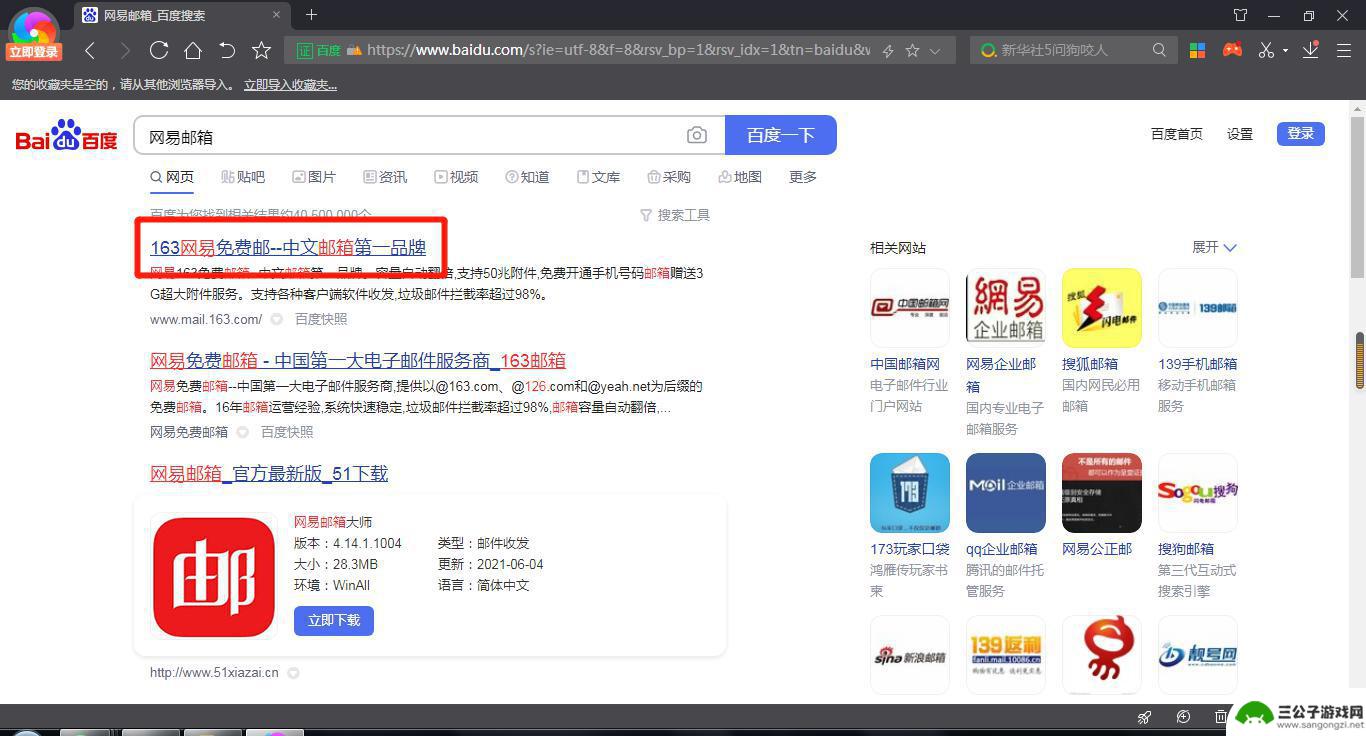Expand the 相关网站 panel with 展开
The width and height of the screenshot is (1366, 736).
pos(1214,247)
